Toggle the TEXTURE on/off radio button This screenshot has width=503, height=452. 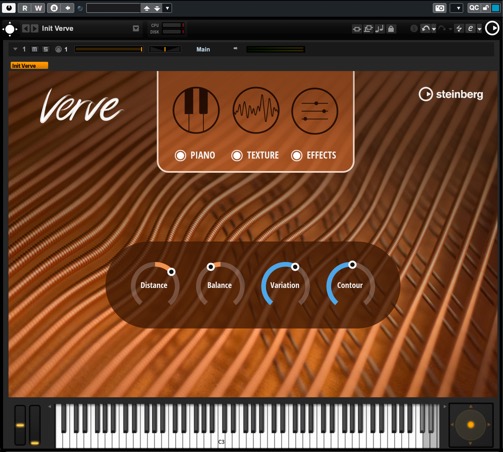tap(237, 155)
